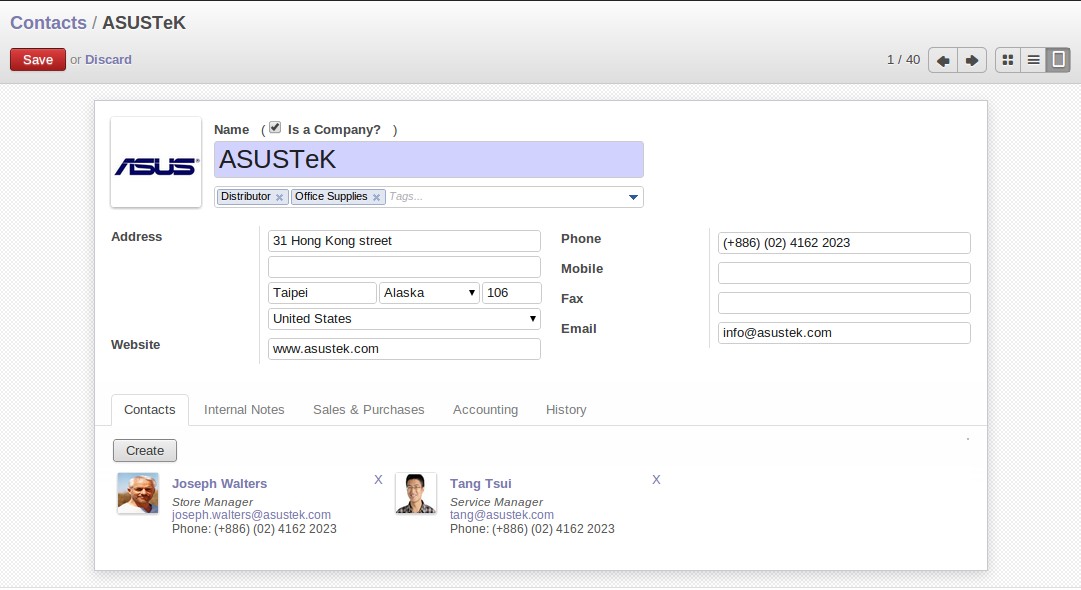Open Tang Tsui photo thumbnail

pyautogui.click(x=416, y=493)
